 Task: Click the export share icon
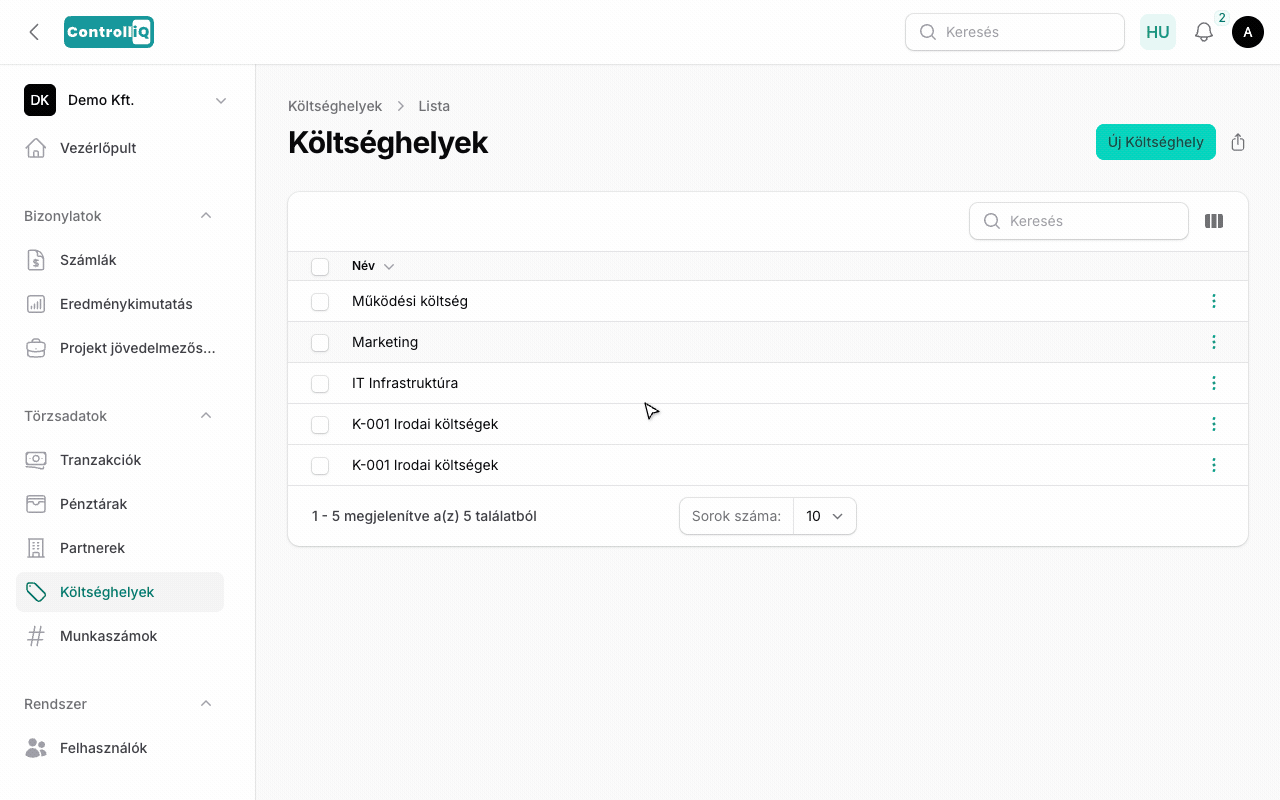click(x=1238, y=142)
